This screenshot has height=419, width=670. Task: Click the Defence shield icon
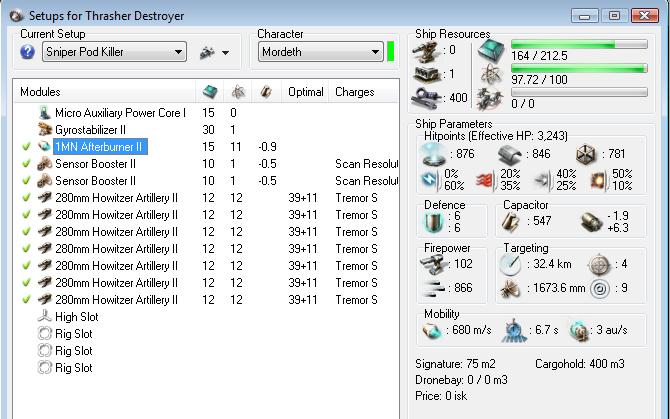(x=434, y=223)
